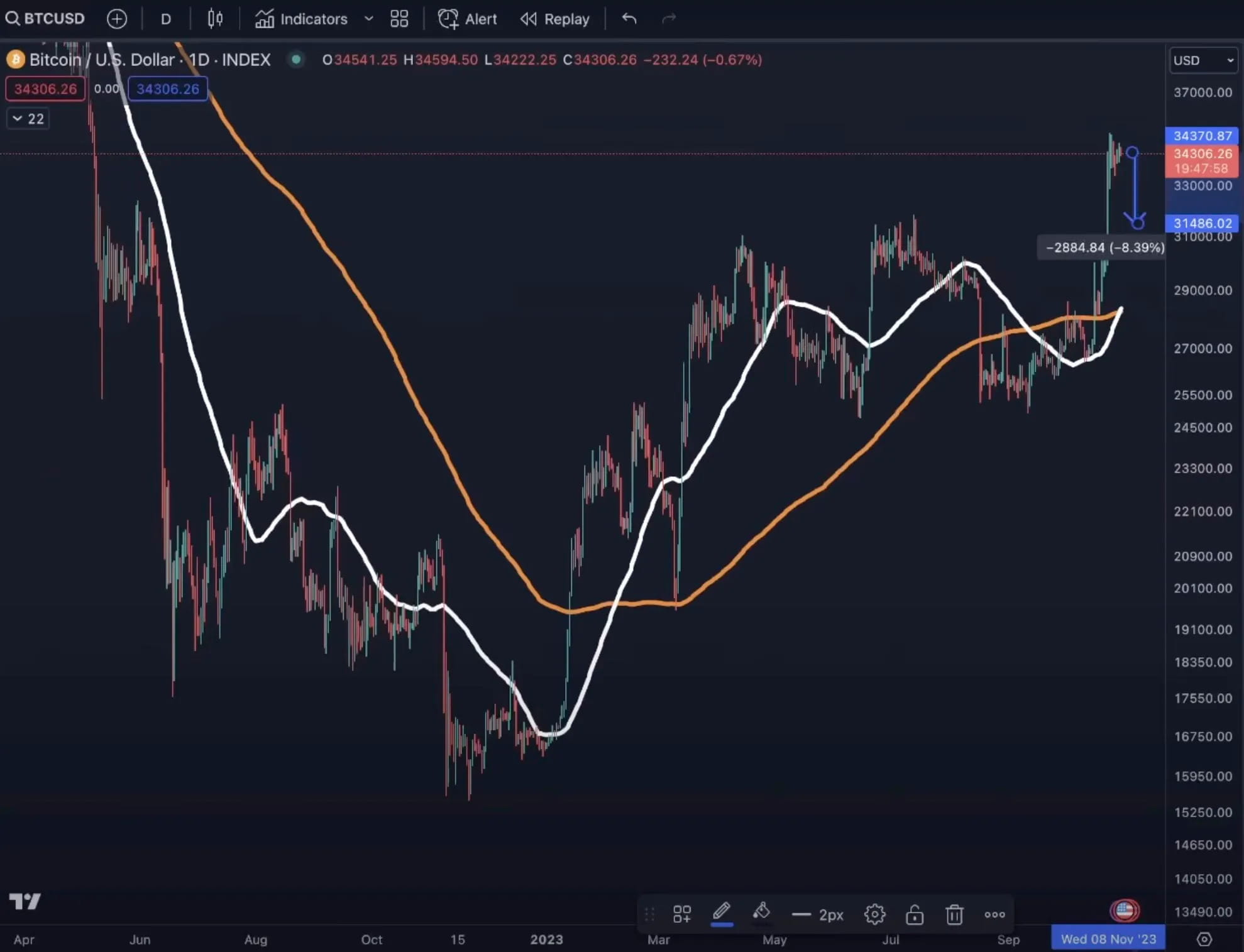
Task: Open the drawing settings gear
Action: tap(874, 914)
